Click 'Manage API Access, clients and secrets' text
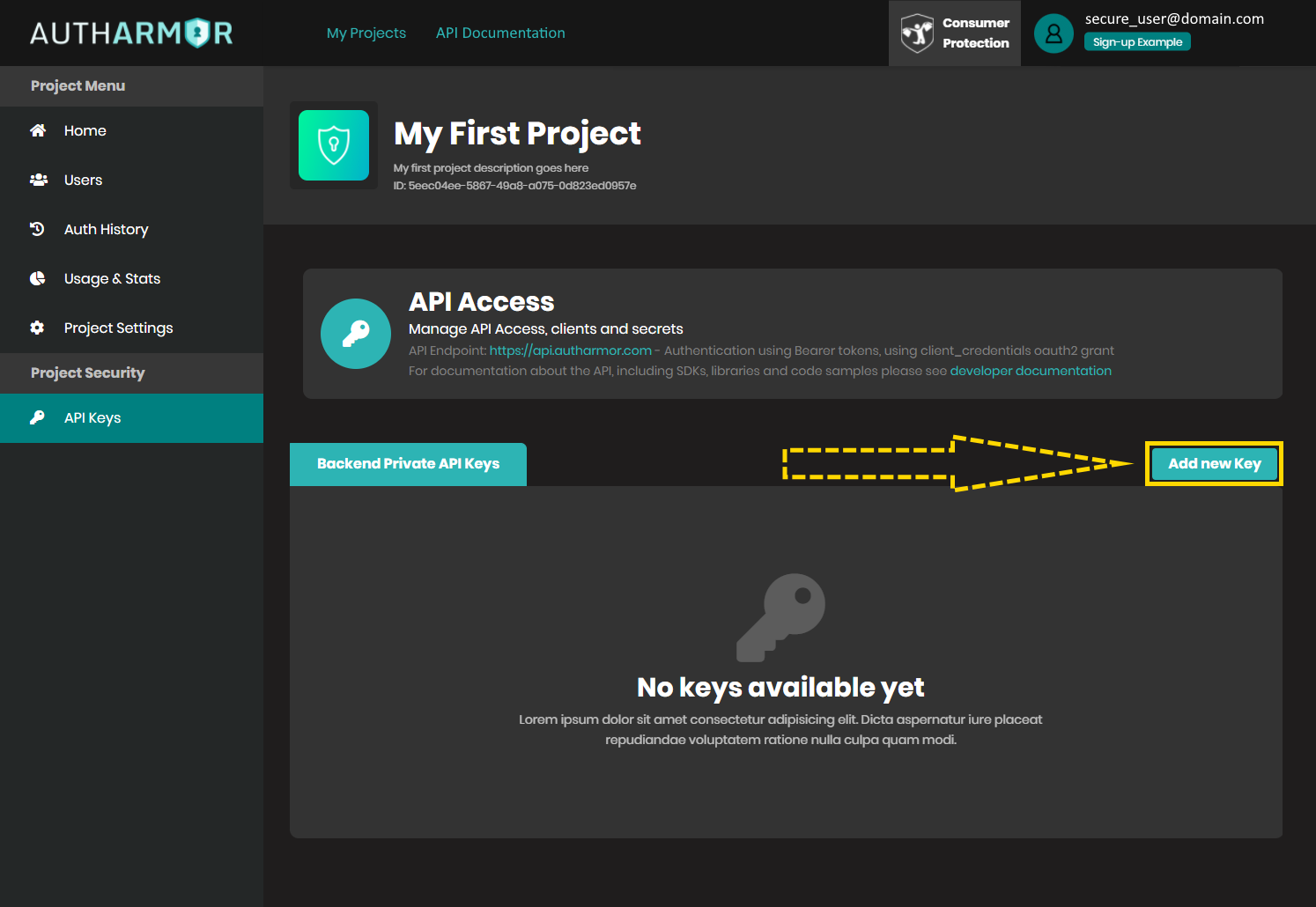 tap(546, 328)
